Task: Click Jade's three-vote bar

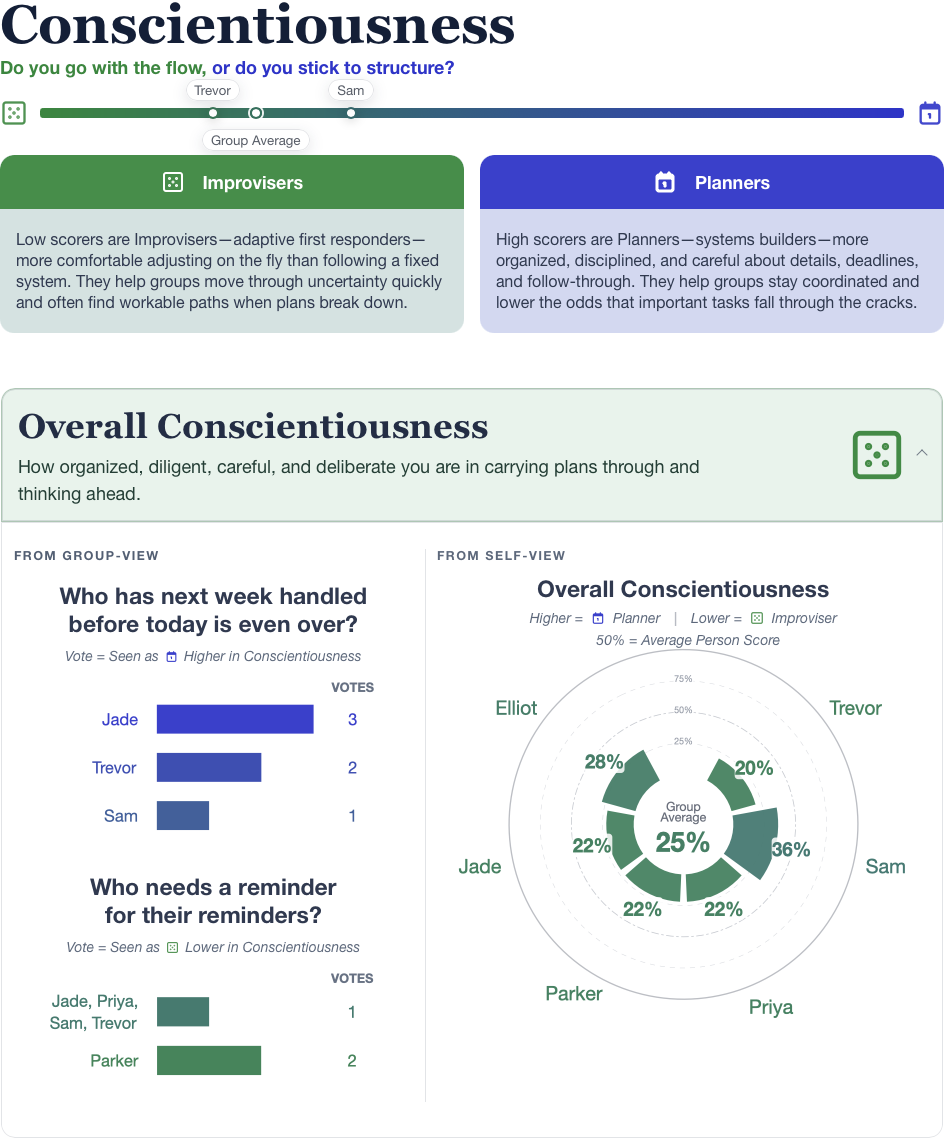Action: tap(235, 719)
